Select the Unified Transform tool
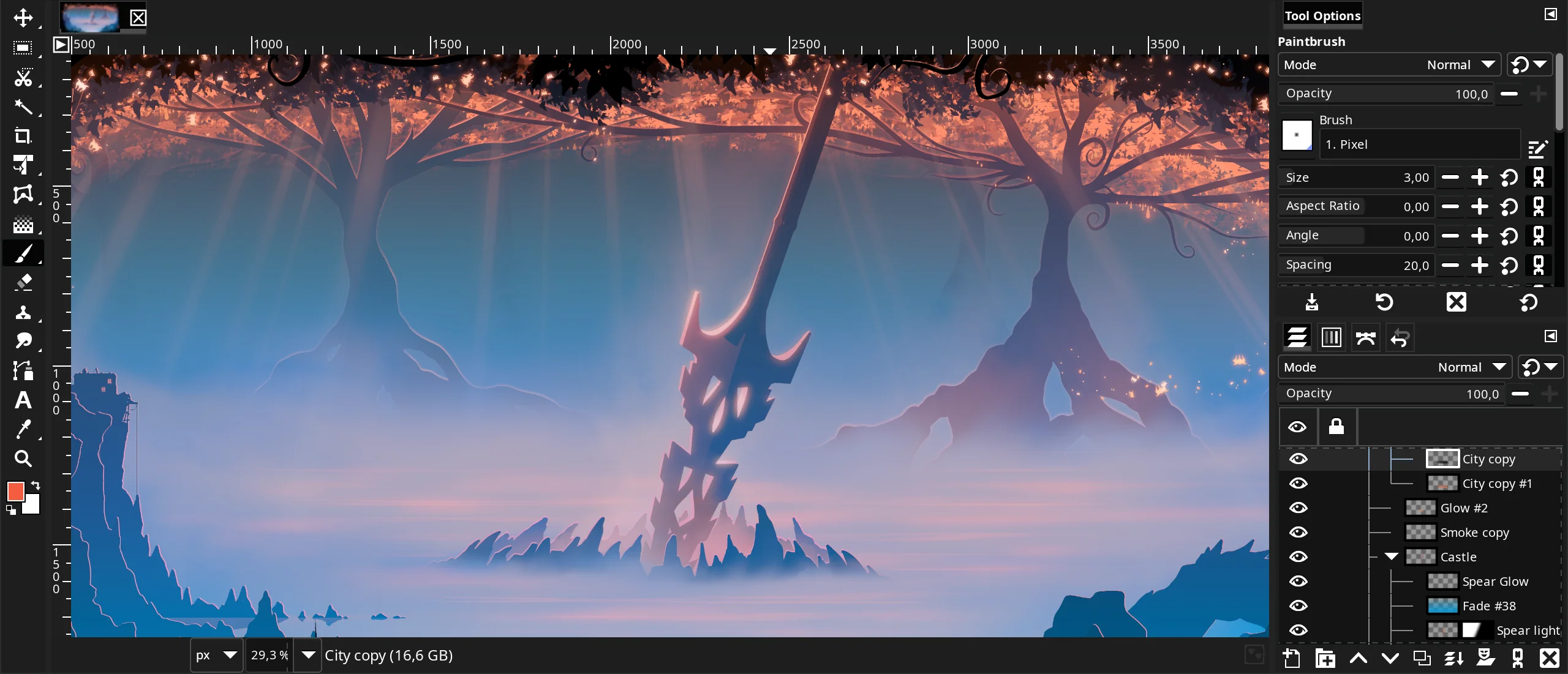Image resolution: width=1568 pixels, height=674 pixels. [23, 165]
